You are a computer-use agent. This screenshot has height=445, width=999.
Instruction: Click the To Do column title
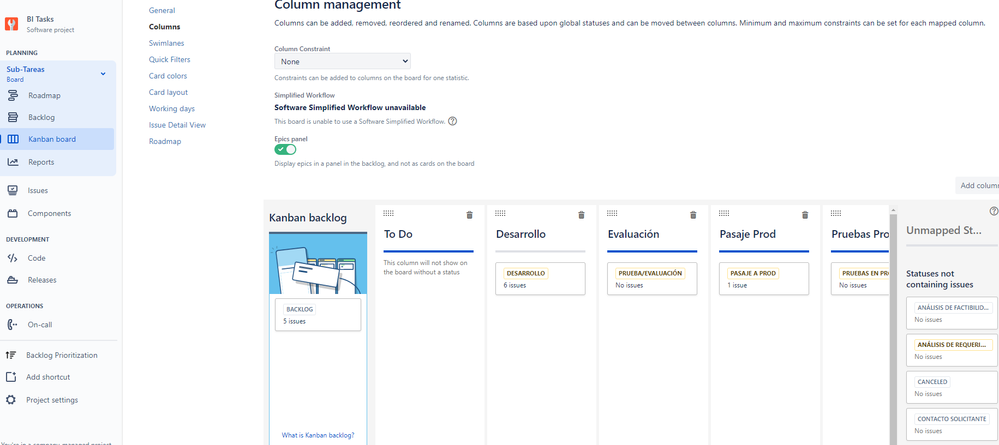tap(398, 234)
